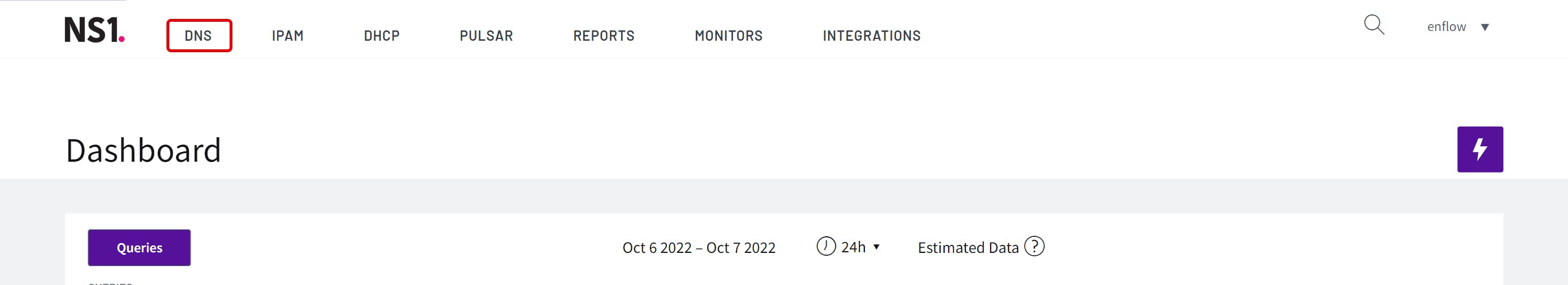This screenshot has height=285, width=1568.
Task: Click the clock icon beside 24h
Action: (825, 246)
